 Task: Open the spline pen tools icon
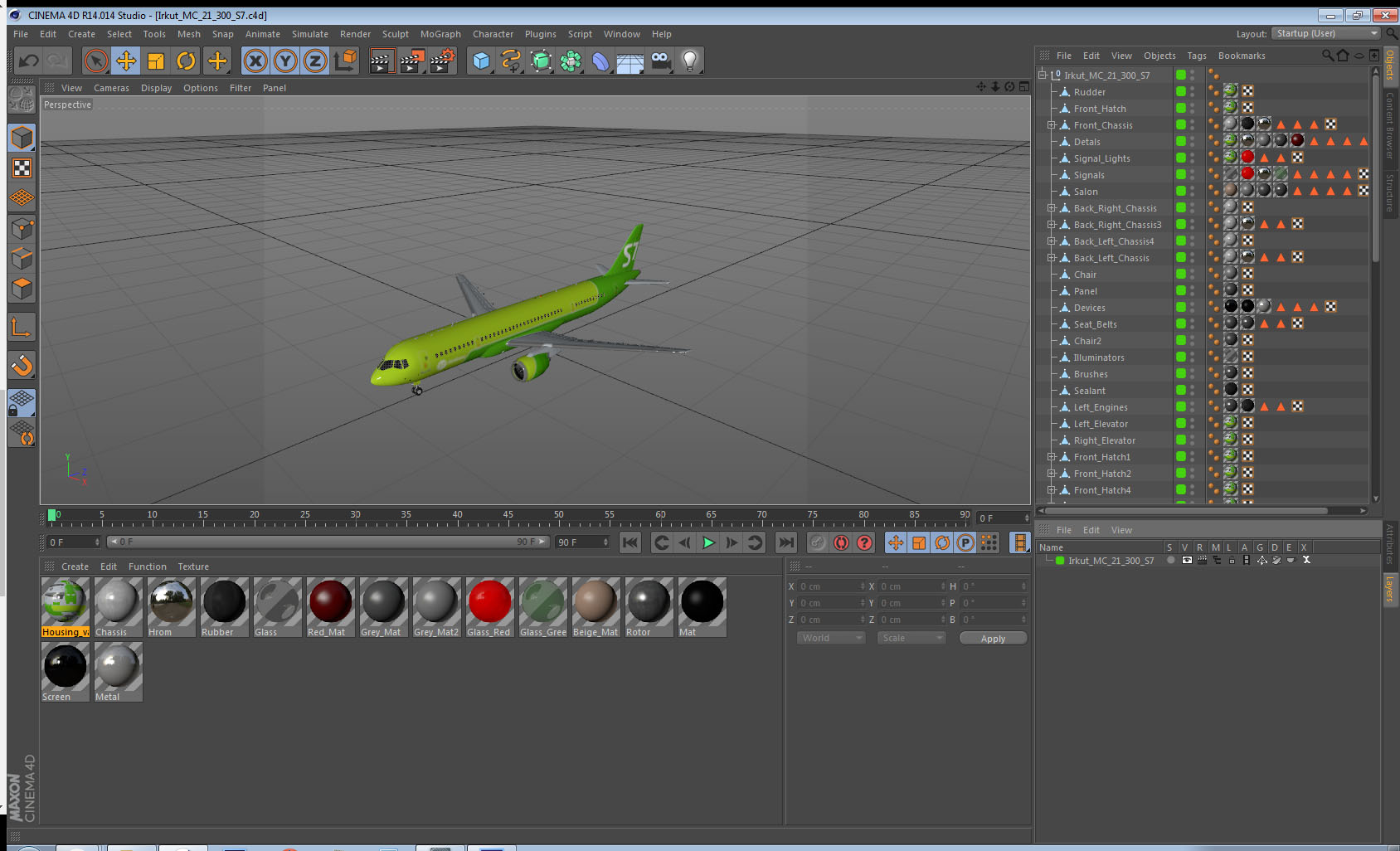(511, 61)
